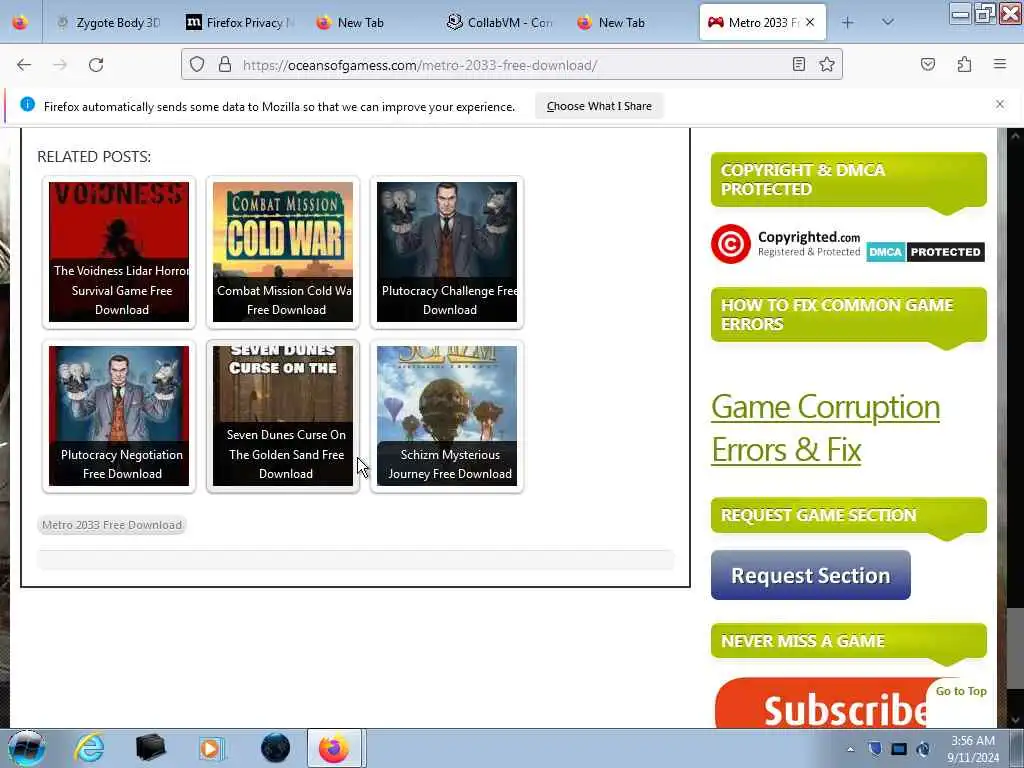Toggle reader view icon in address bar
This screenshot has height=768, width=1024.
[x=799, y=64]
